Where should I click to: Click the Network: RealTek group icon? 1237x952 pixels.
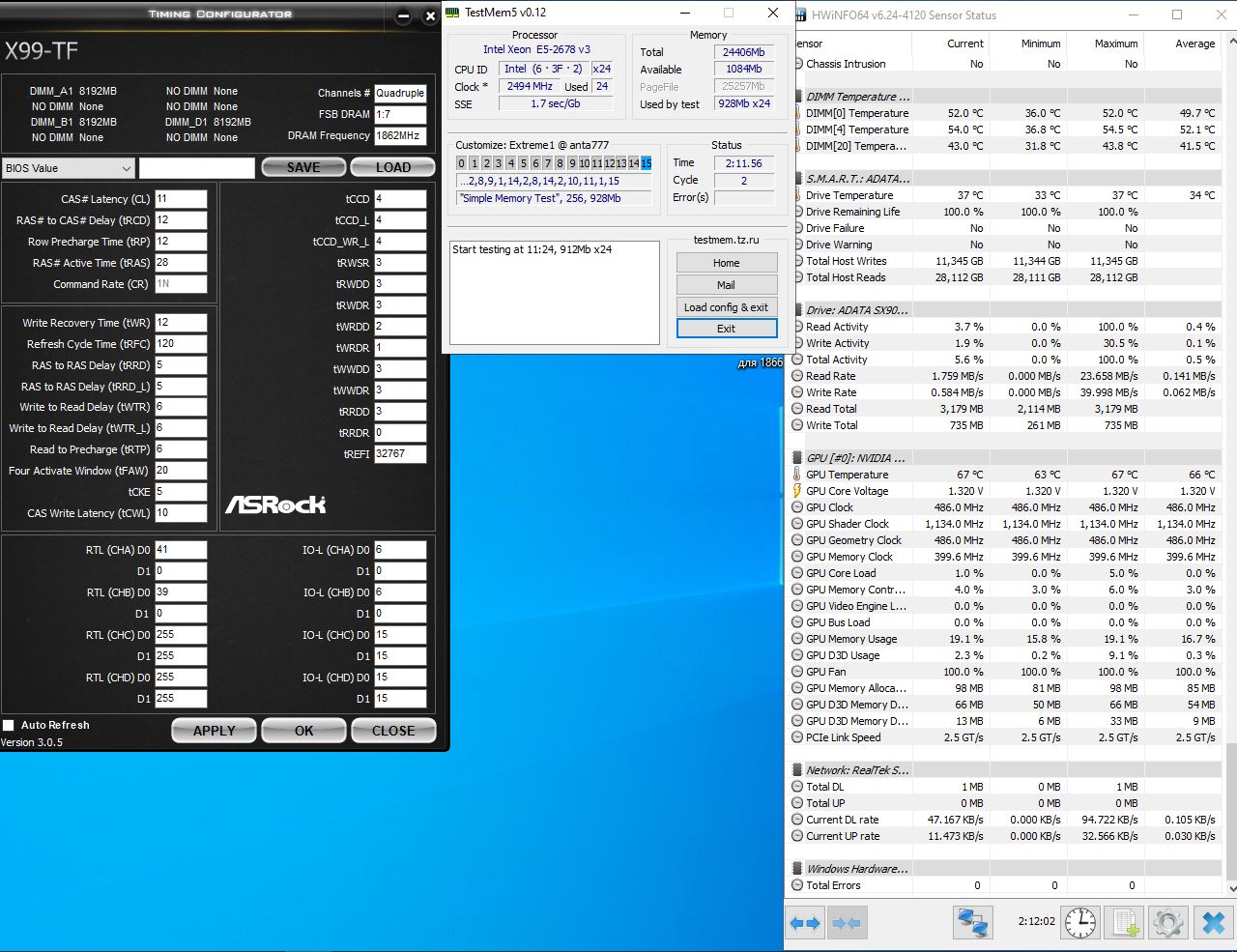tap(798, 770)
